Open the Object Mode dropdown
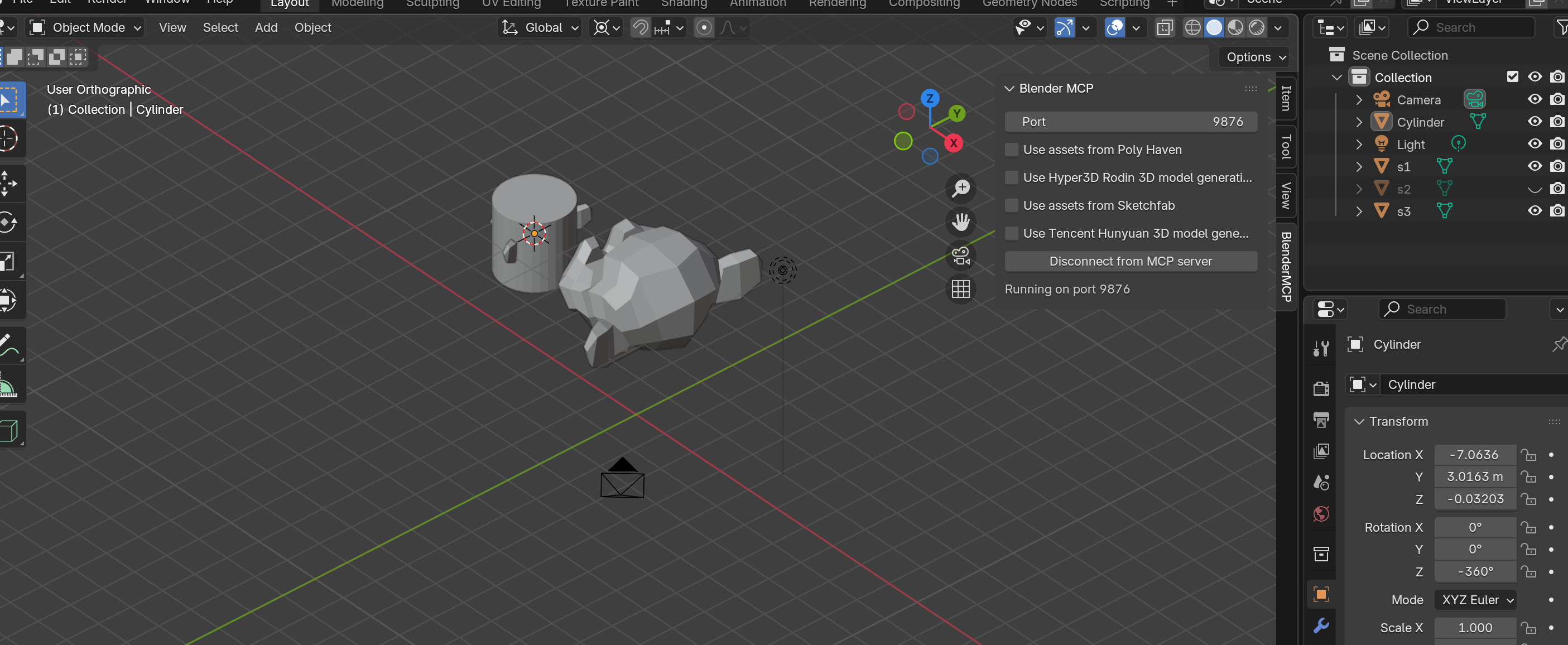 86,27
